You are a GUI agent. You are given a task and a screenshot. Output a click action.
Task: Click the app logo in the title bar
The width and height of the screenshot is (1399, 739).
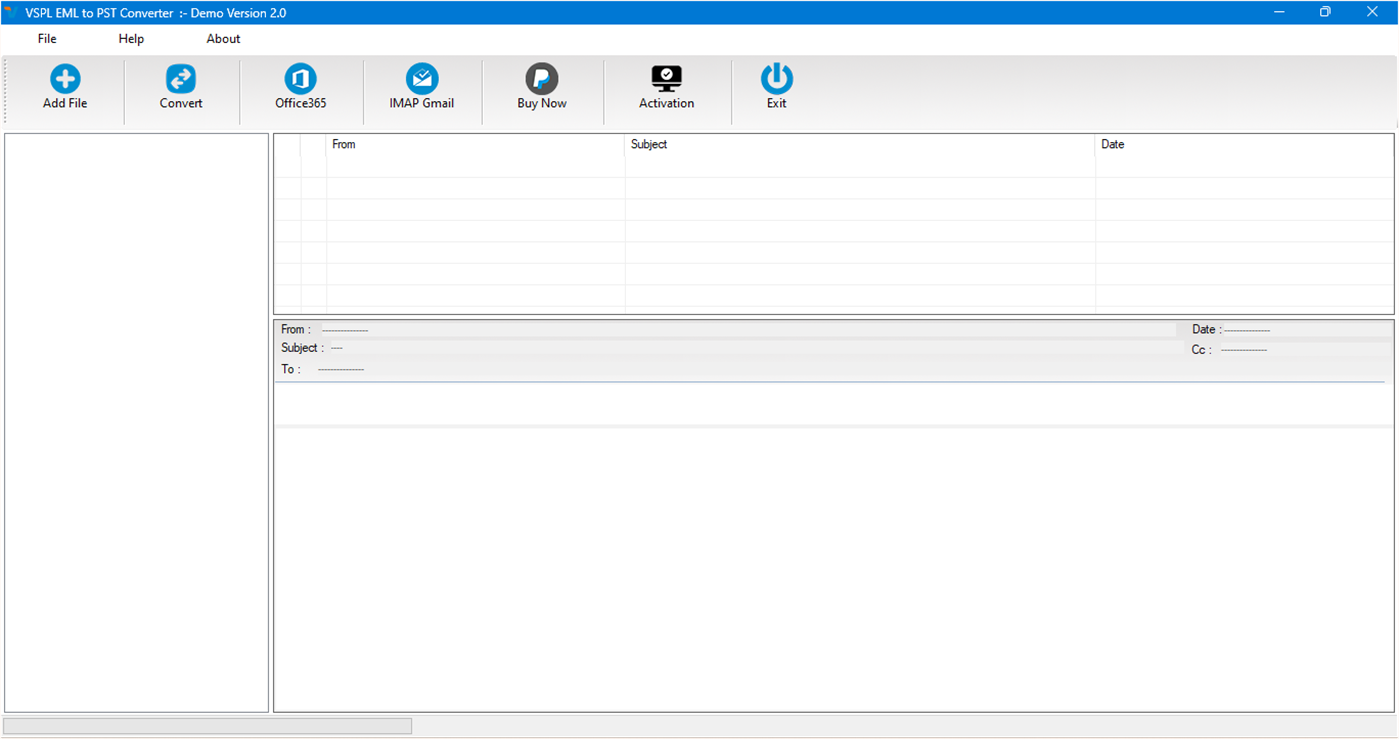tap(11, 12)
